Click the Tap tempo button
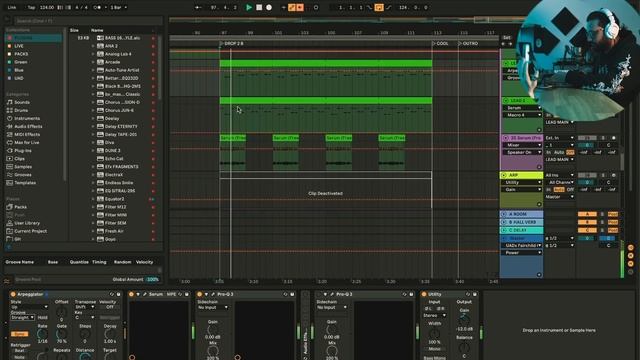Image resolution: width=640 pixels, height=360 pixels. click(31, 7)
